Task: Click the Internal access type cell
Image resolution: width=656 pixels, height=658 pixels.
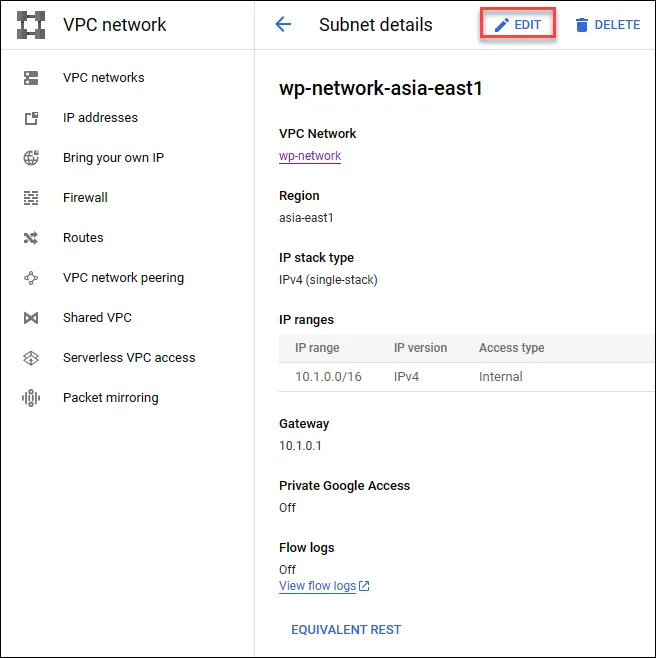Action: [501, 377]
